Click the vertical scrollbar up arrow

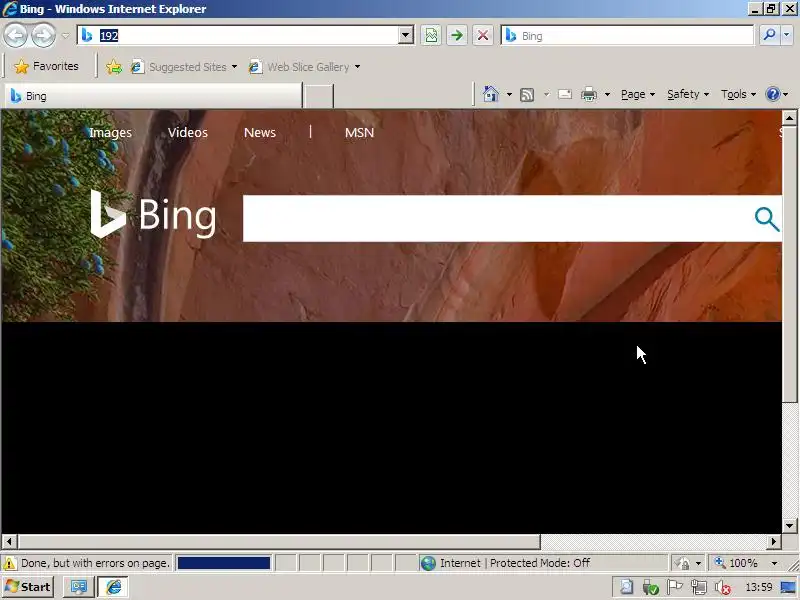click(x=789, y=118)
